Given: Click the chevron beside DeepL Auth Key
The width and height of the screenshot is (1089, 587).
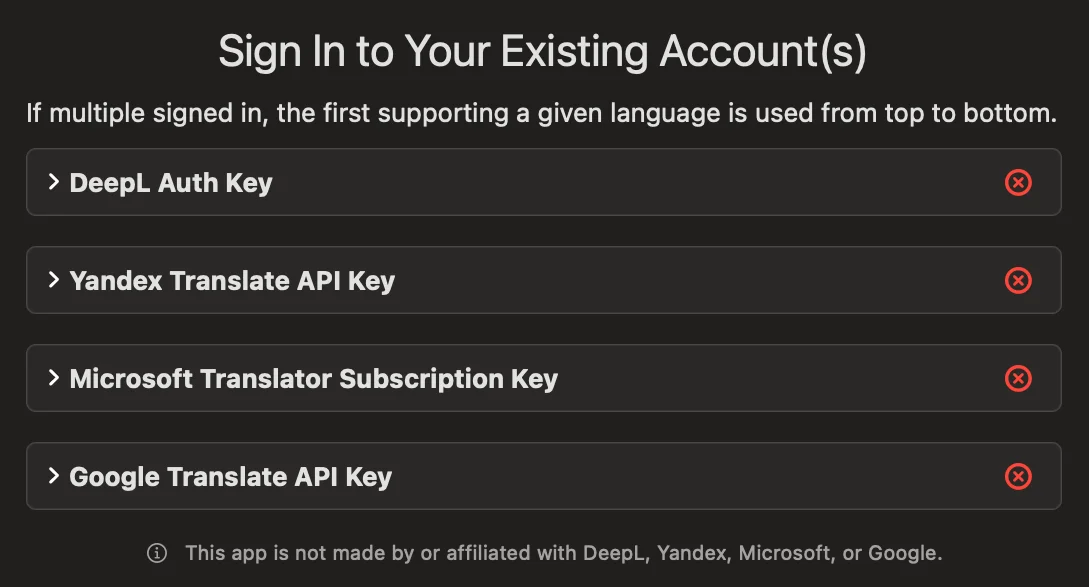Looking at the screenshot, I should 52,182.
